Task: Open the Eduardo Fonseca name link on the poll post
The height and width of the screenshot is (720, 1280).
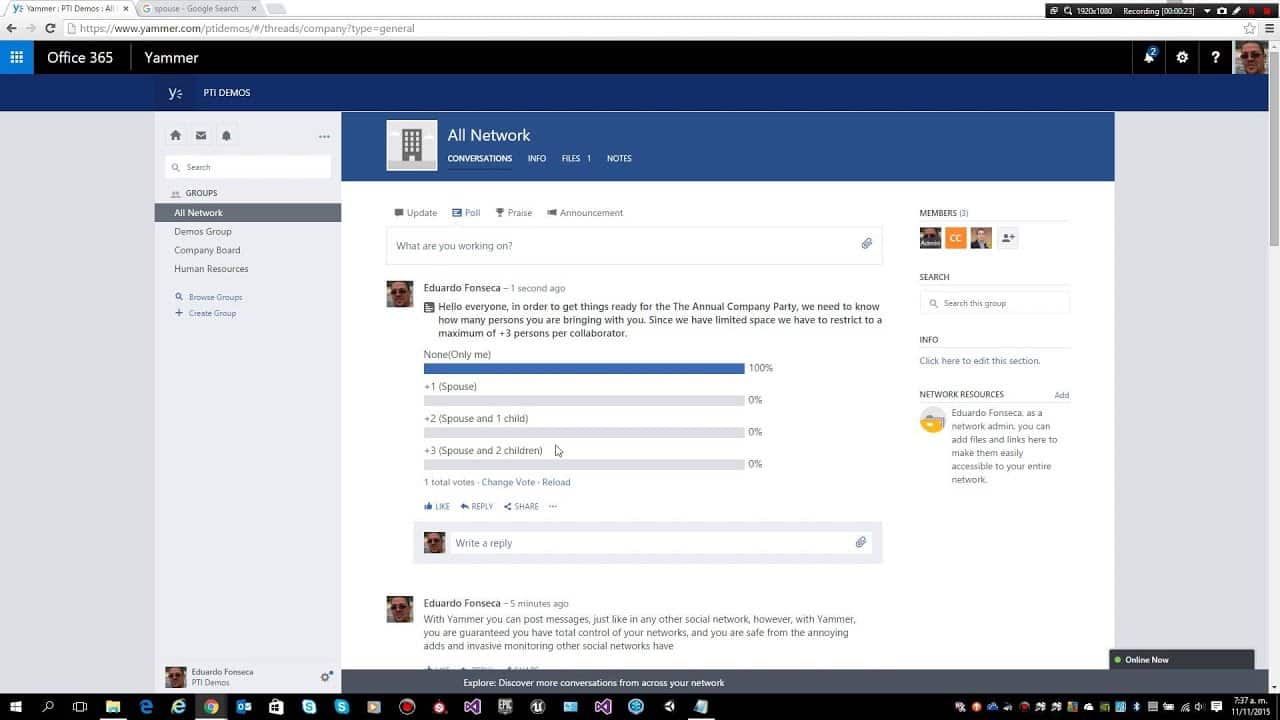Action: tap(462, 288)
